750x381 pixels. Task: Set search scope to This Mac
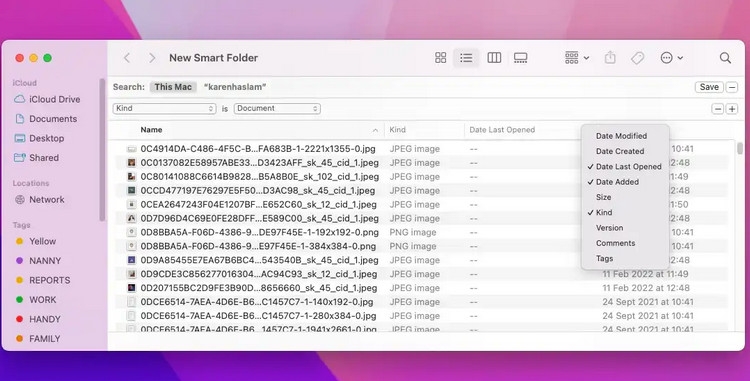(x=173, y=87)
